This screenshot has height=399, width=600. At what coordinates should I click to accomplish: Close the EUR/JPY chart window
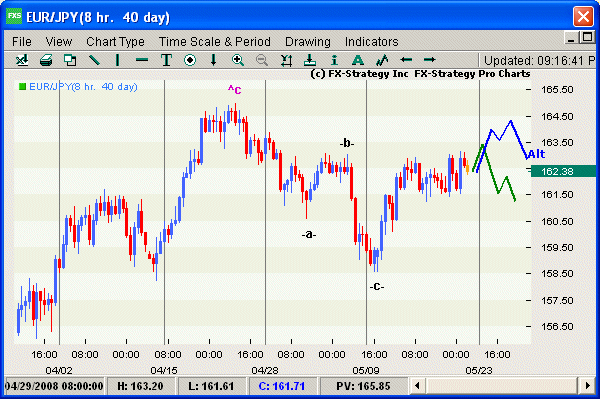[583, 17]
